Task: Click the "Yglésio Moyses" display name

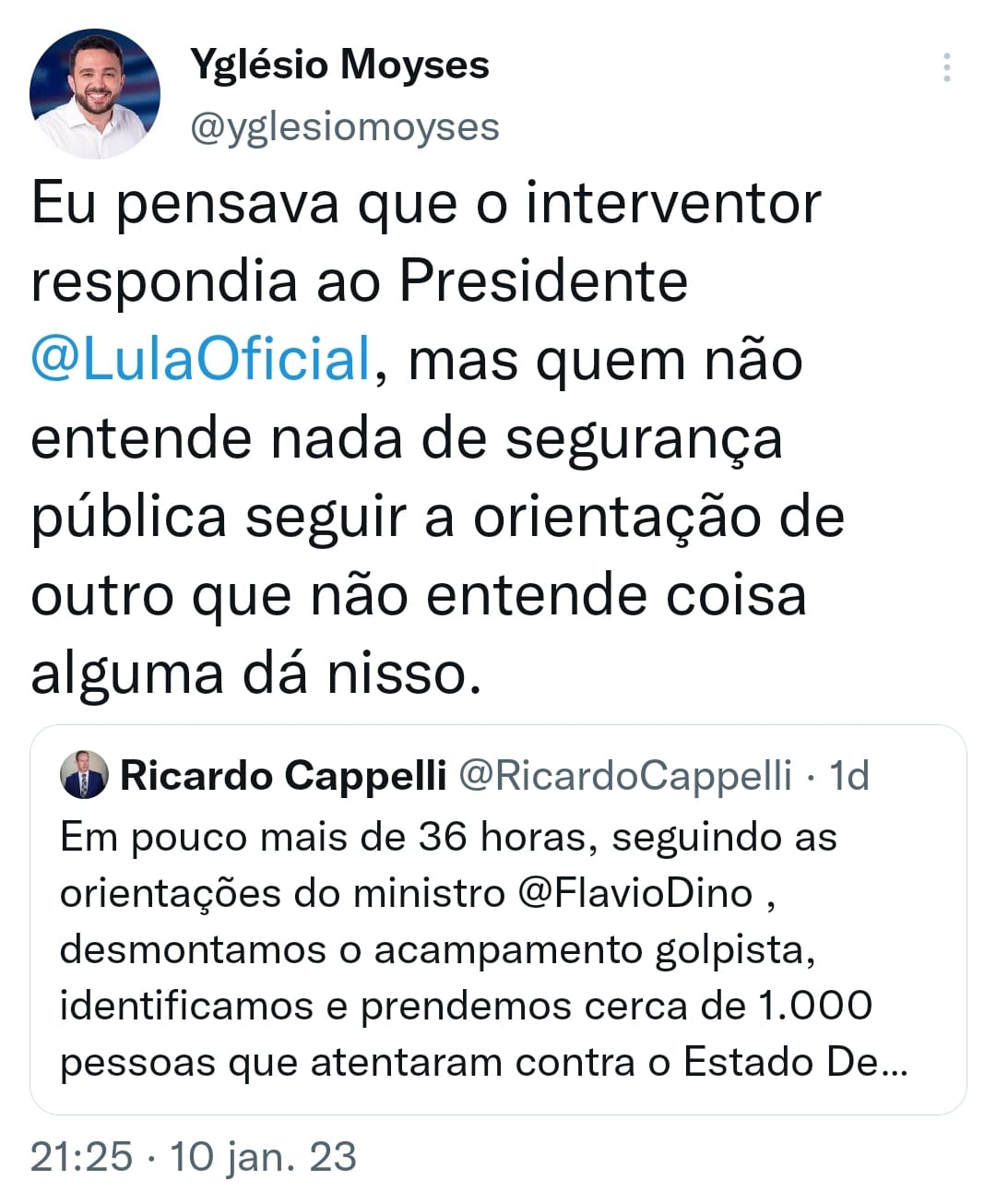Action: point(339,65)
